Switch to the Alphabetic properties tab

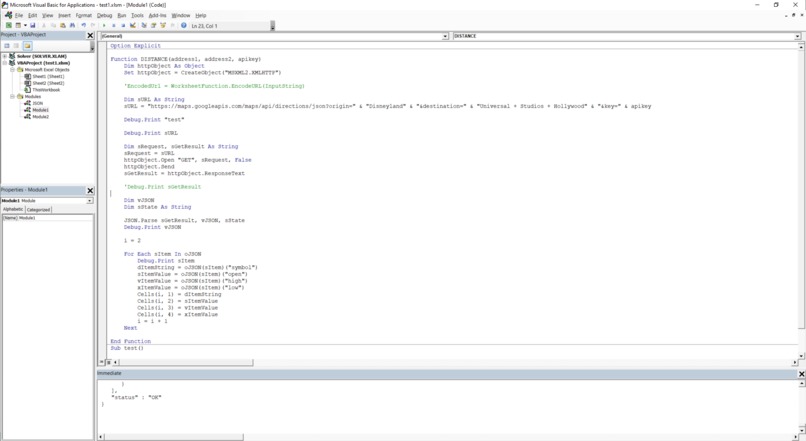(13, 209)
